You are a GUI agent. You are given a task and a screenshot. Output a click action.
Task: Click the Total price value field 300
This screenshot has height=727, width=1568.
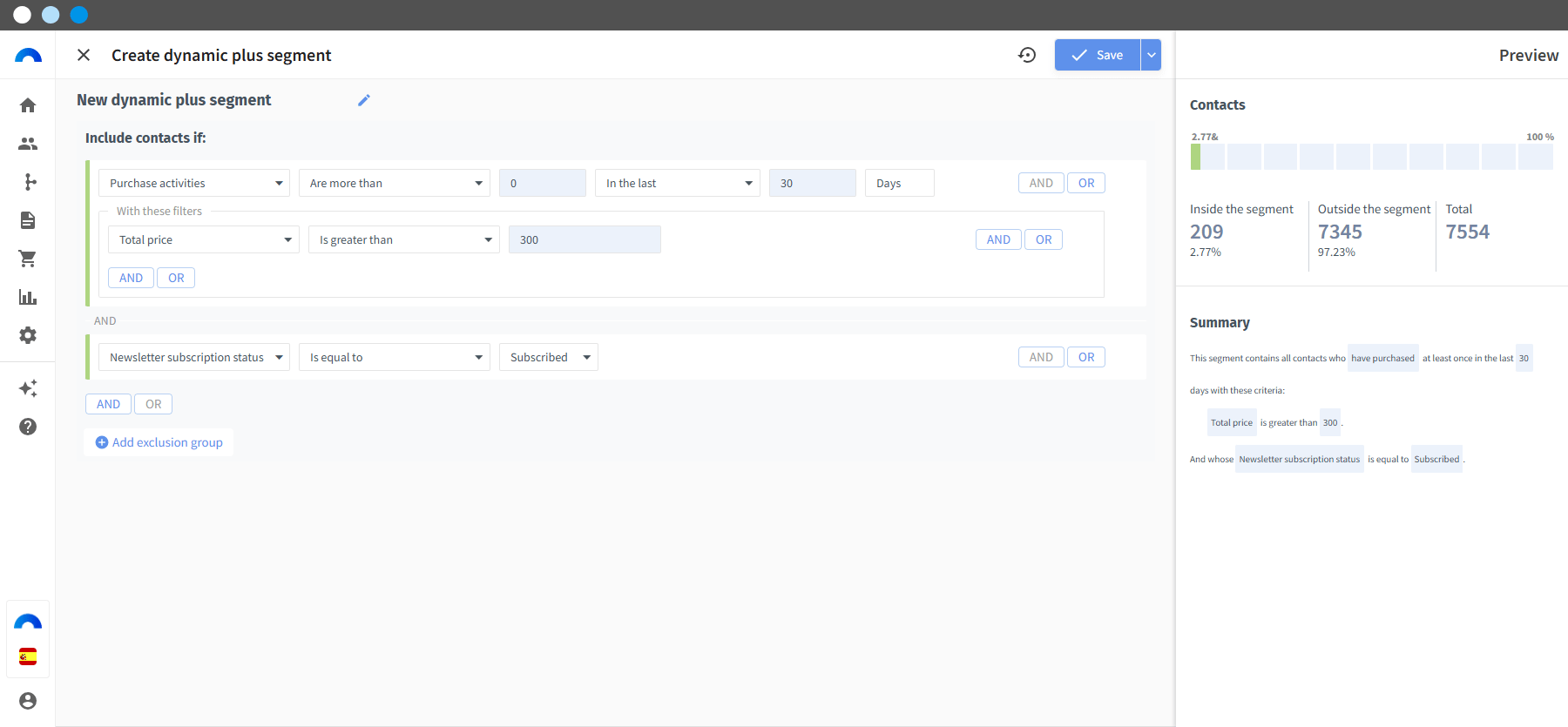[585, 239]
